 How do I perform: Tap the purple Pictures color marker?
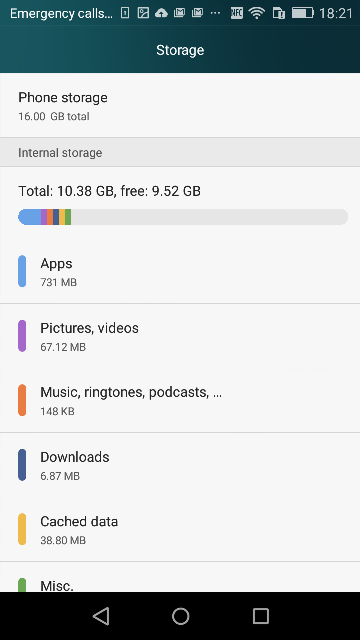pyautogui.click(x=22, y=336)
